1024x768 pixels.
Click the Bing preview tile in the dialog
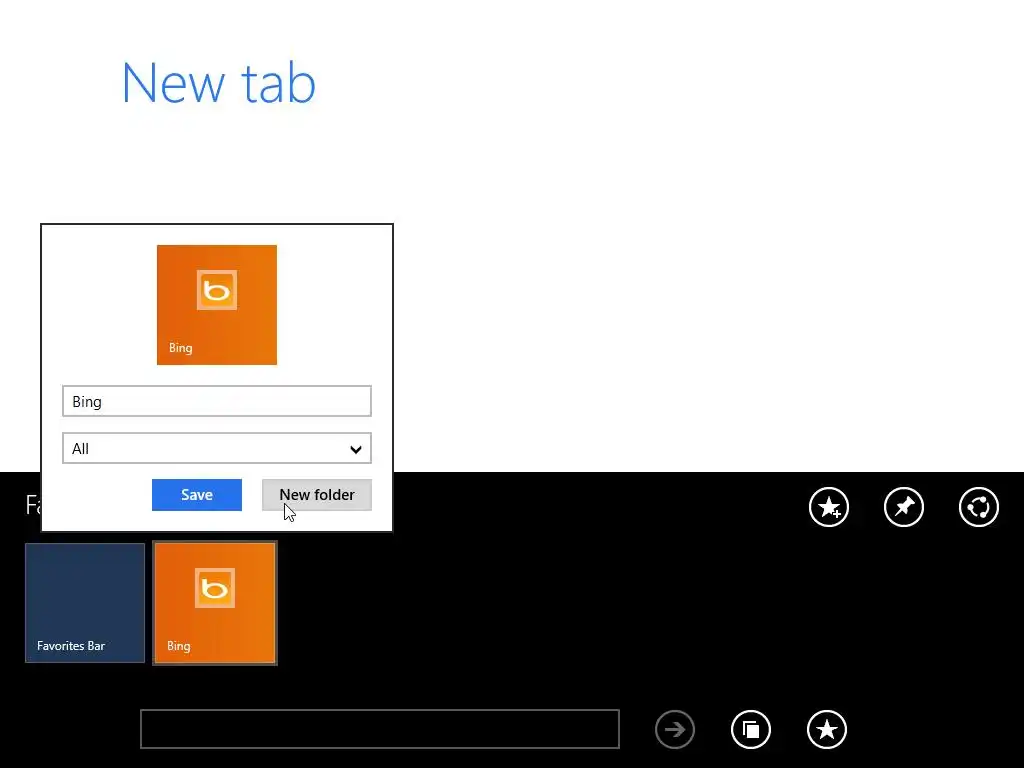tap(217, 305)
